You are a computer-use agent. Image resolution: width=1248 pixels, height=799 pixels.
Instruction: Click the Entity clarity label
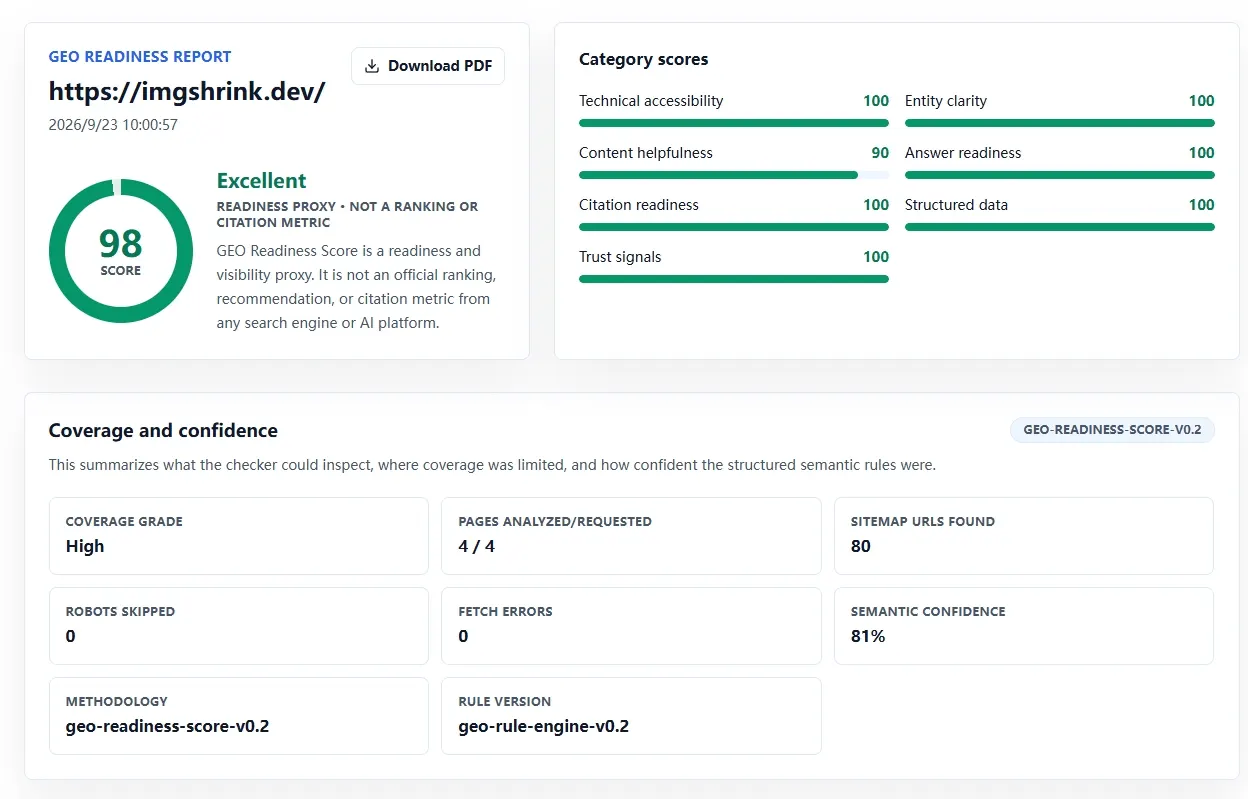pos(946,101)
